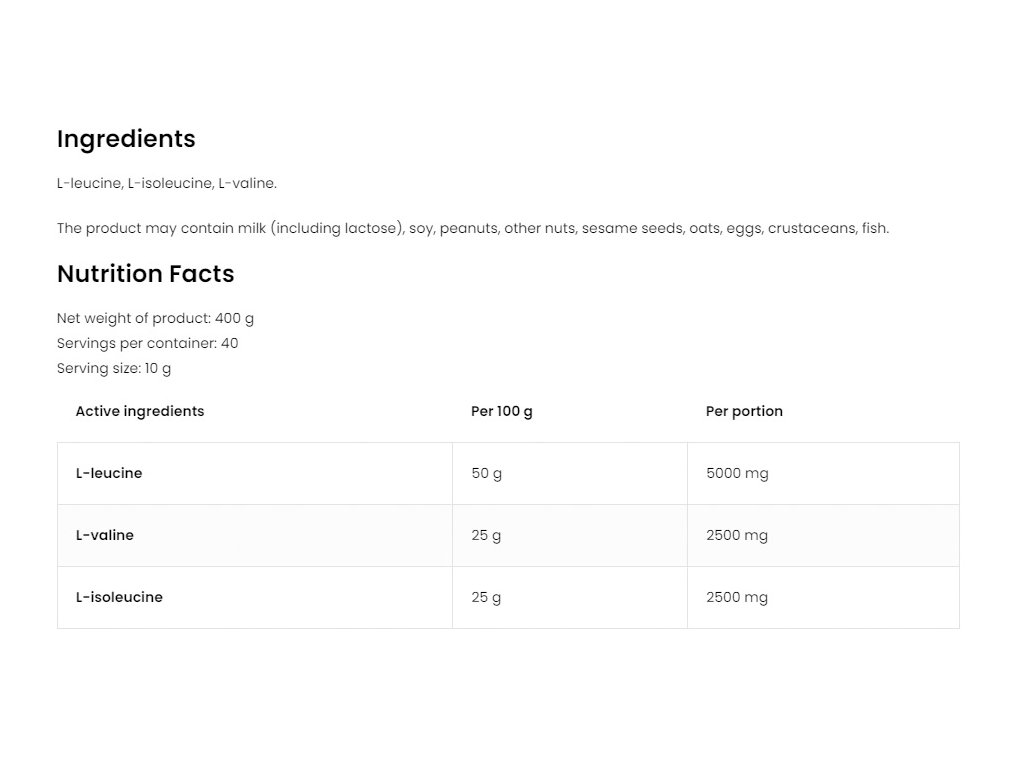The image size is (1024, 768).
Task: Click L-valine in the ingredients list sentence
Action: (x=246, y=183)
